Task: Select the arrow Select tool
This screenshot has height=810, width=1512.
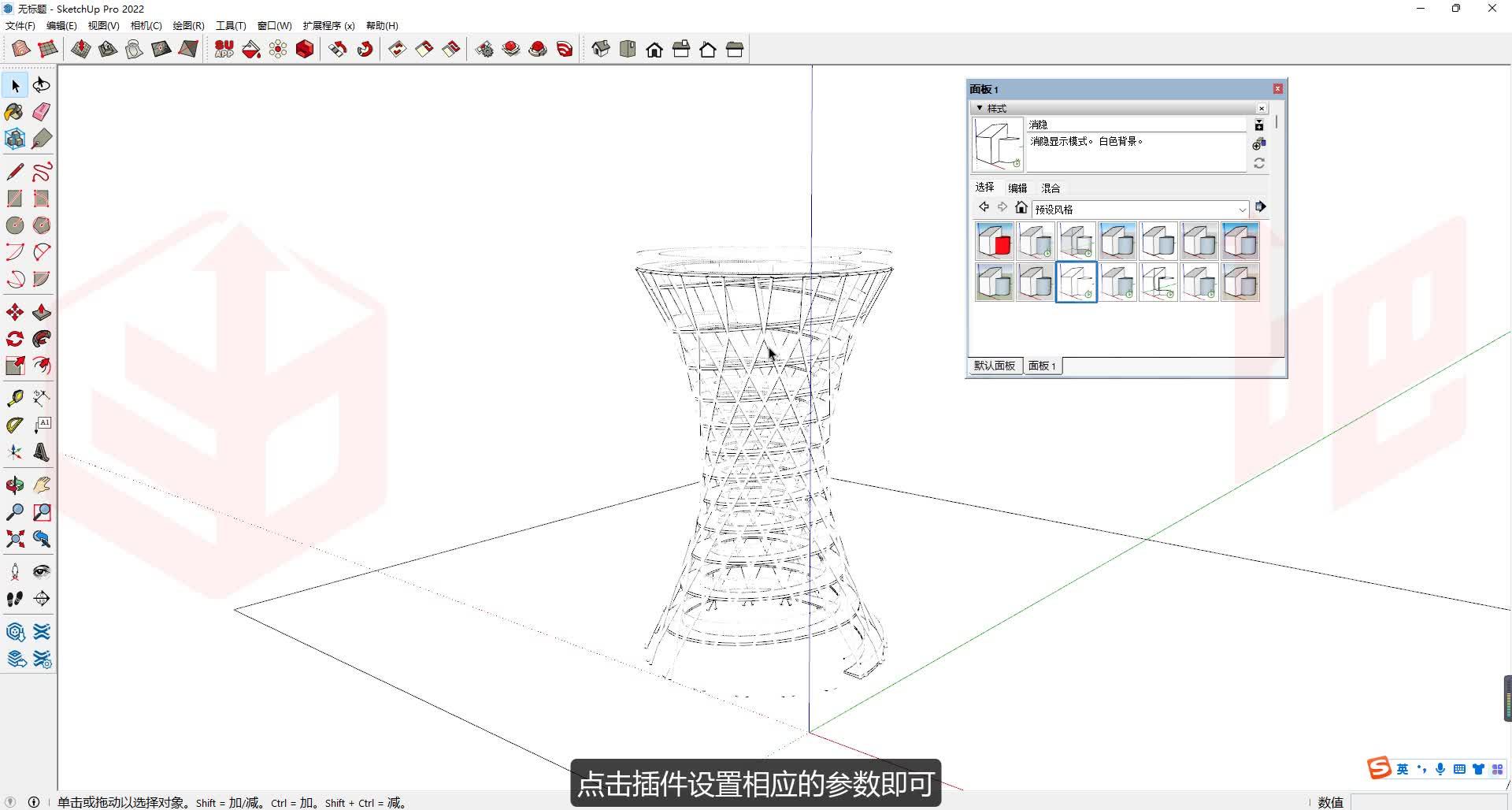Action: (x=15, y=85)
